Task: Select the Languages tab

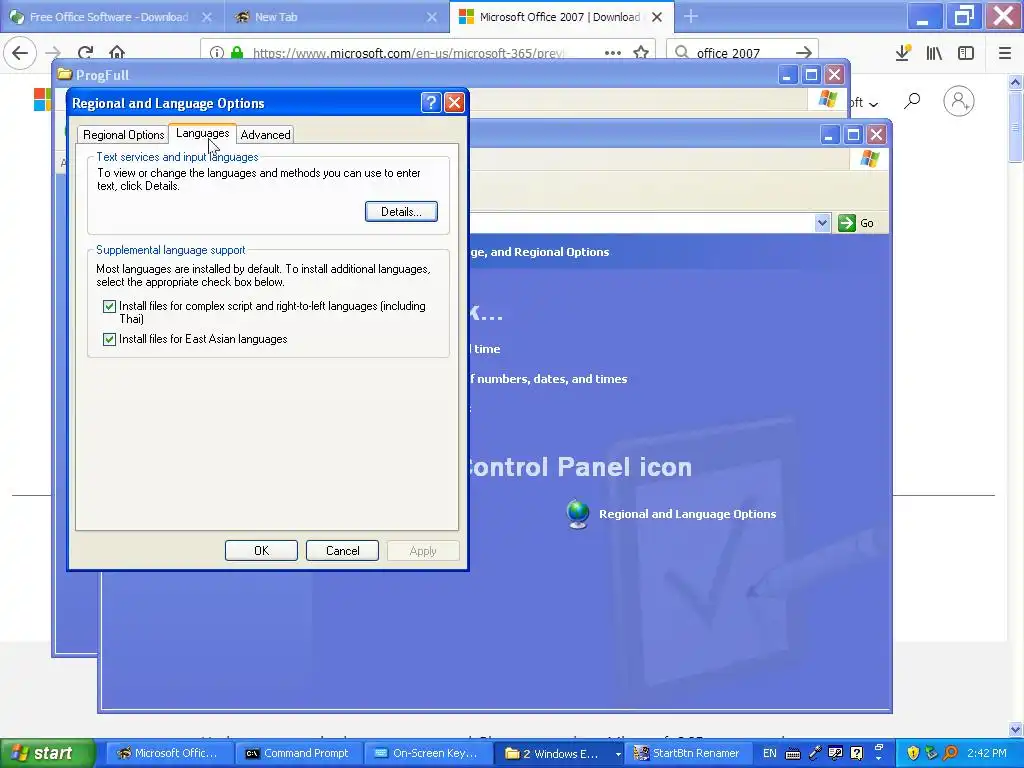Action: pyautogui.click(x=202, y=133)
